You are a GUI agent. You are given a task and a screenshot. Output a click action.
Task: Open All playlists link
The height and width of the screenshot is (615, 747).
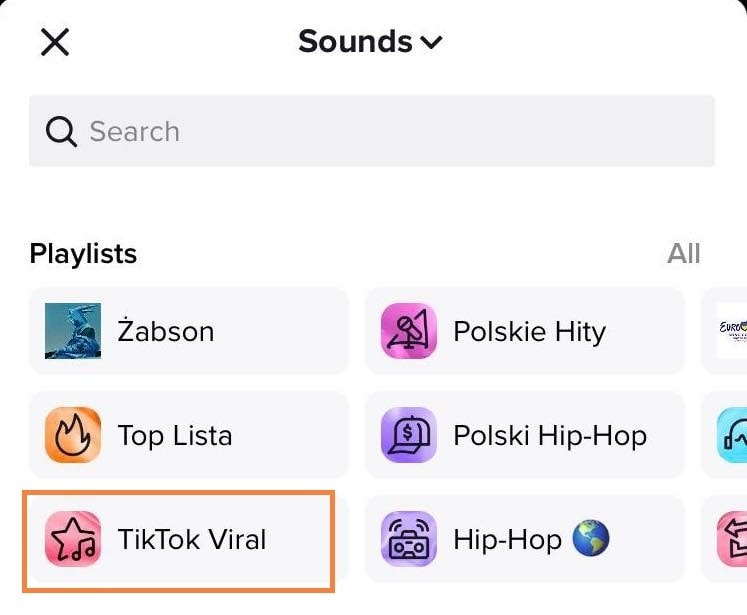683,254
